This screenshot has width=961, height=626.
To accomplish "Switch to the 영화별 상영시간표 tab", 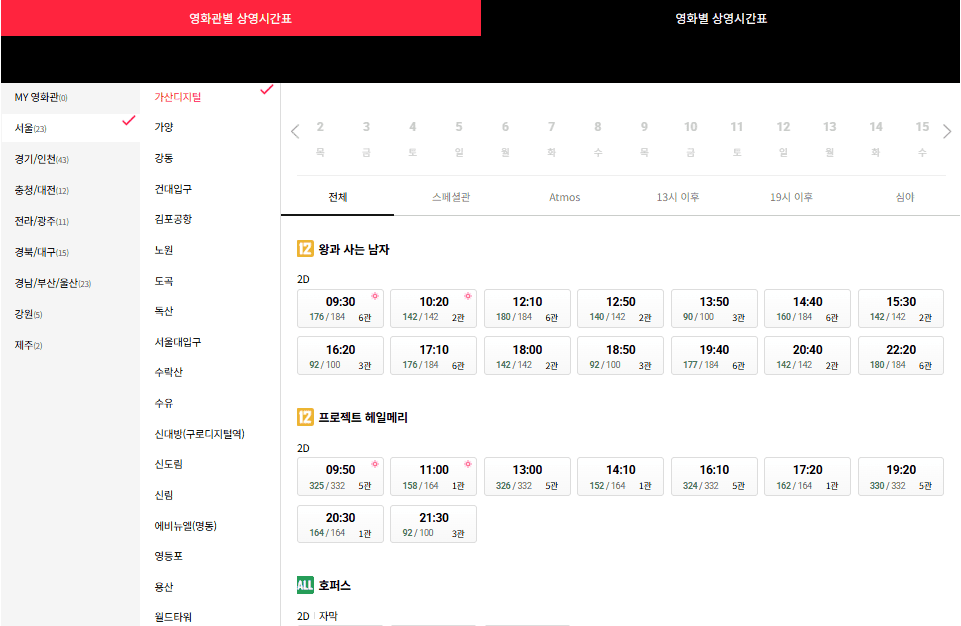I will point(721,18).
